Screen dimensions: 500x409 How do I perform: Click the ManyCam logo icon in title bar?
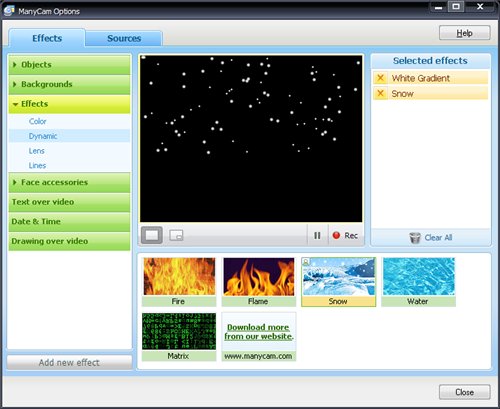pos(9,11)
